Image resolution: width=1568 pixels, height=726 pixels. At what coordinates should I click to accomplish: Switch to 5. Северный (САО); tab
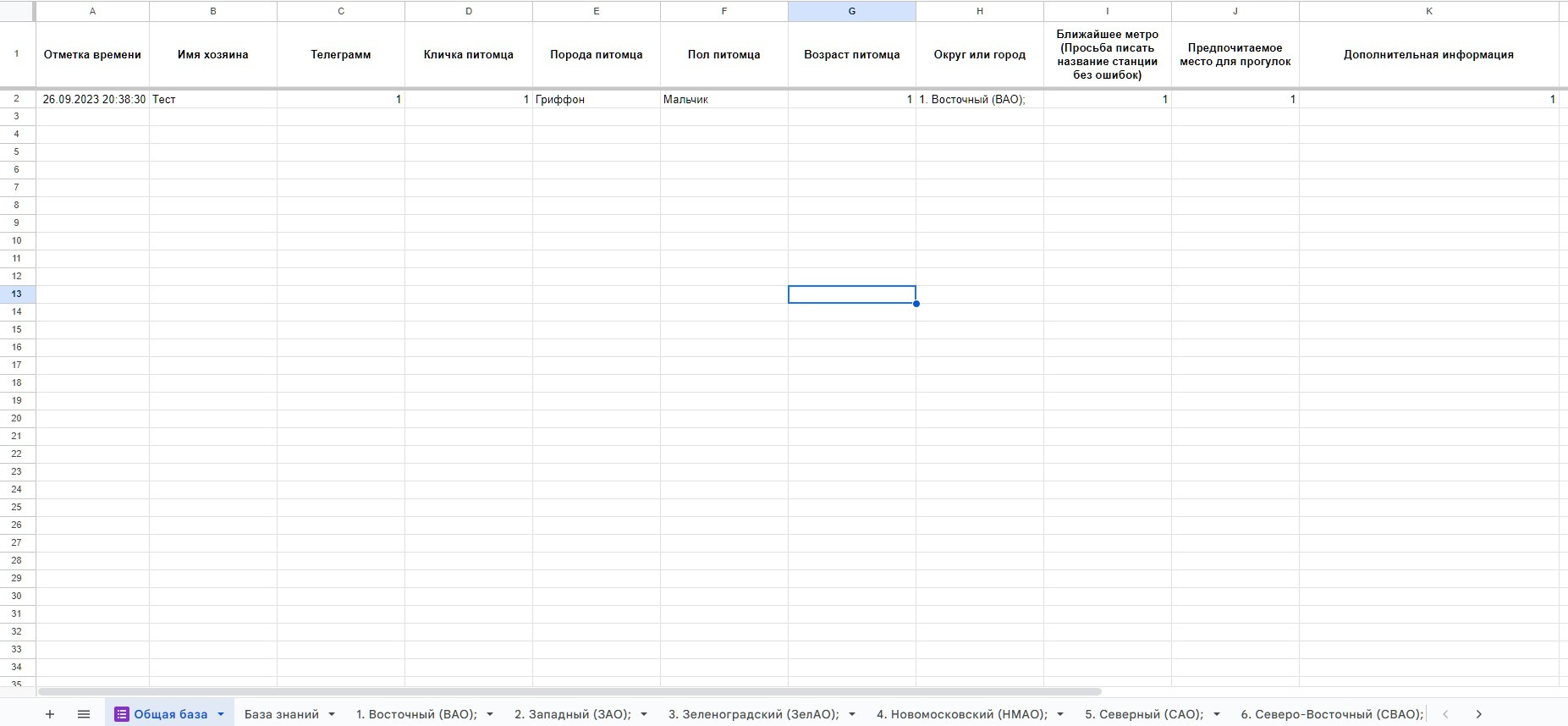click(1144, 714)
